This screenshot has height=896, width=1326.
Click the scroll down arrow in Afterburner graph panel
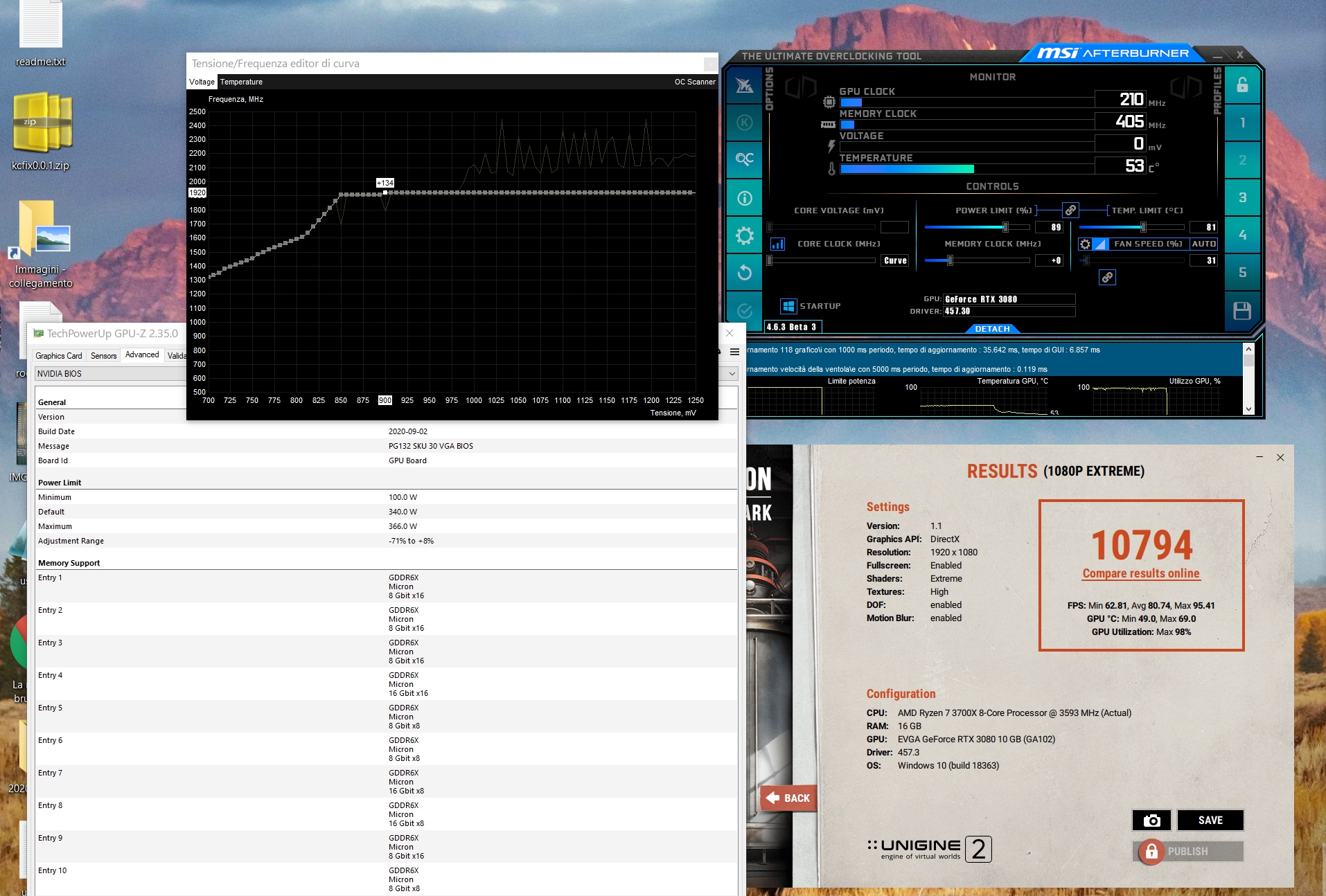pos(1248,409)
